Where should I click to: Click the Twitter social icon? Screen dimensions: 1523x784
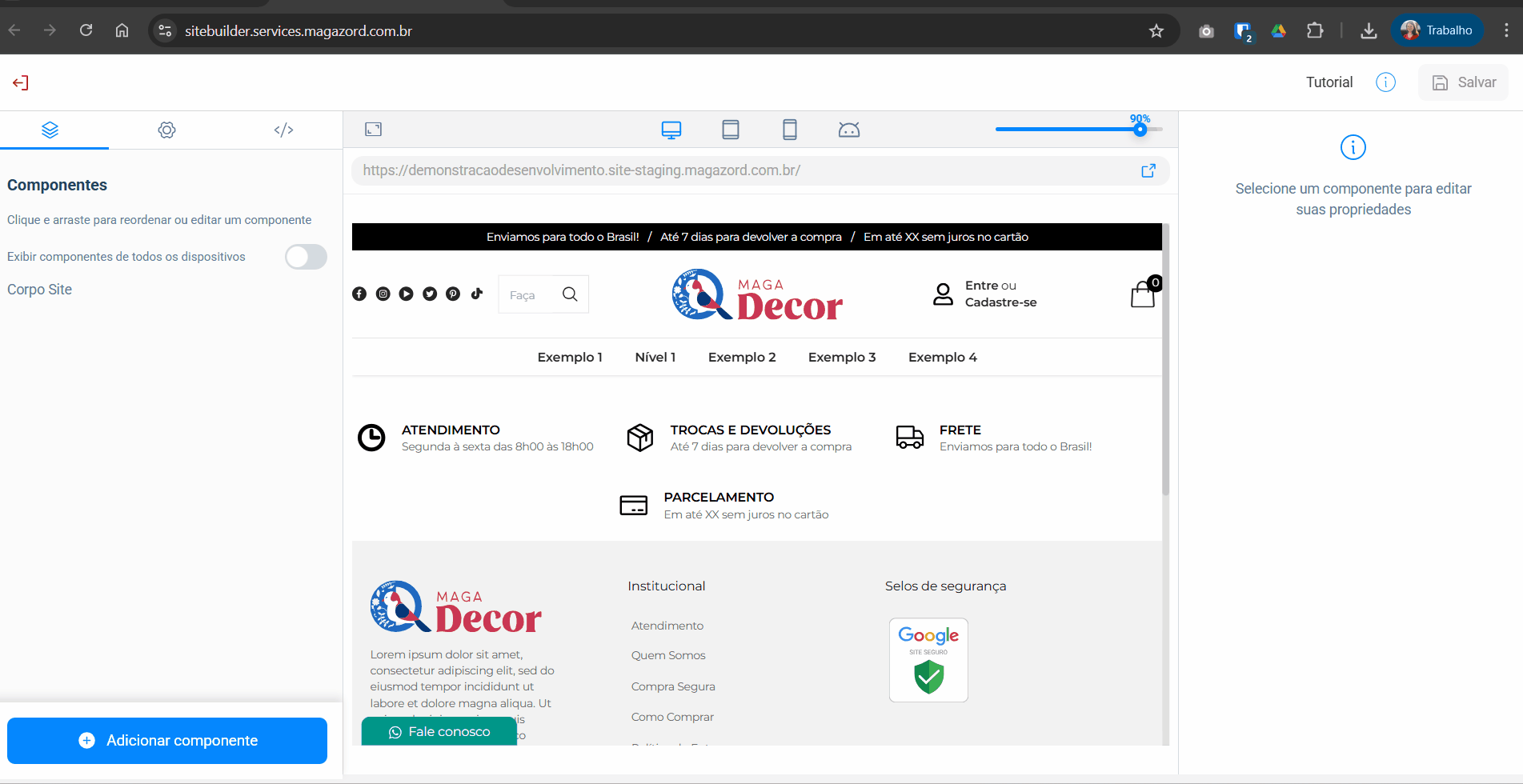[430, 294]
